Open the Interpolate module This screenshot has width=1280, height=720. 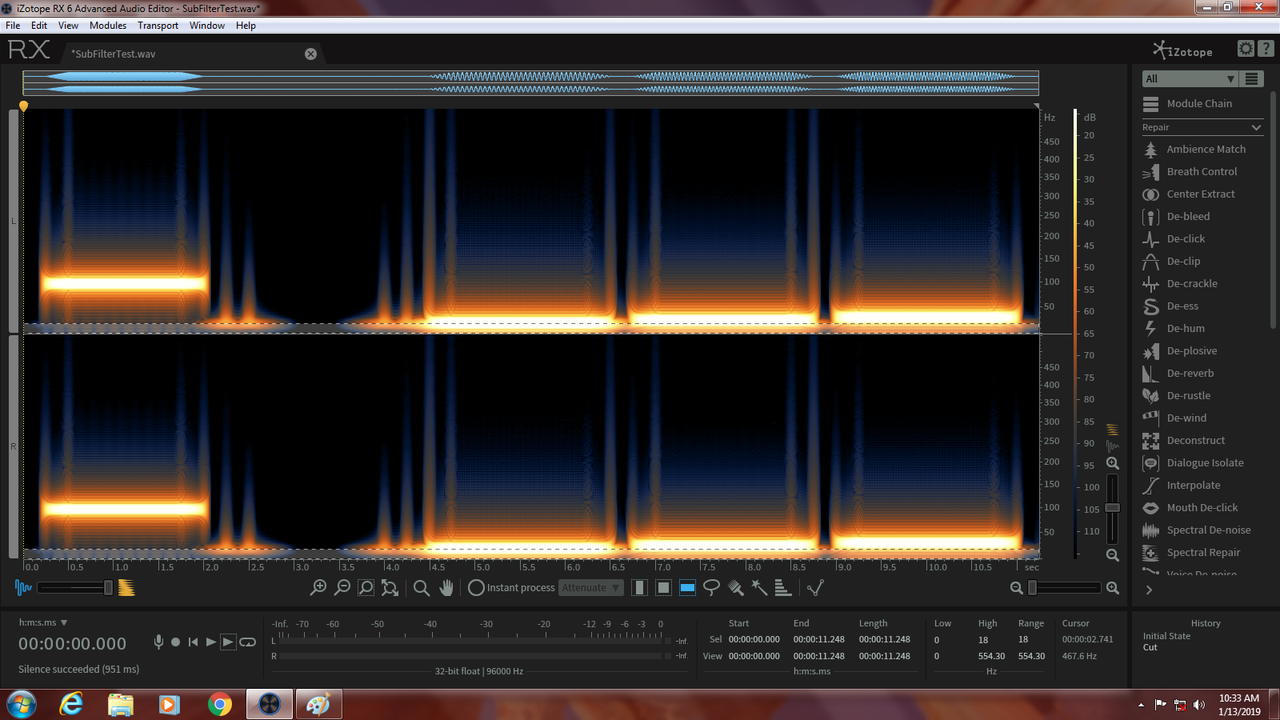[1196, 485]
